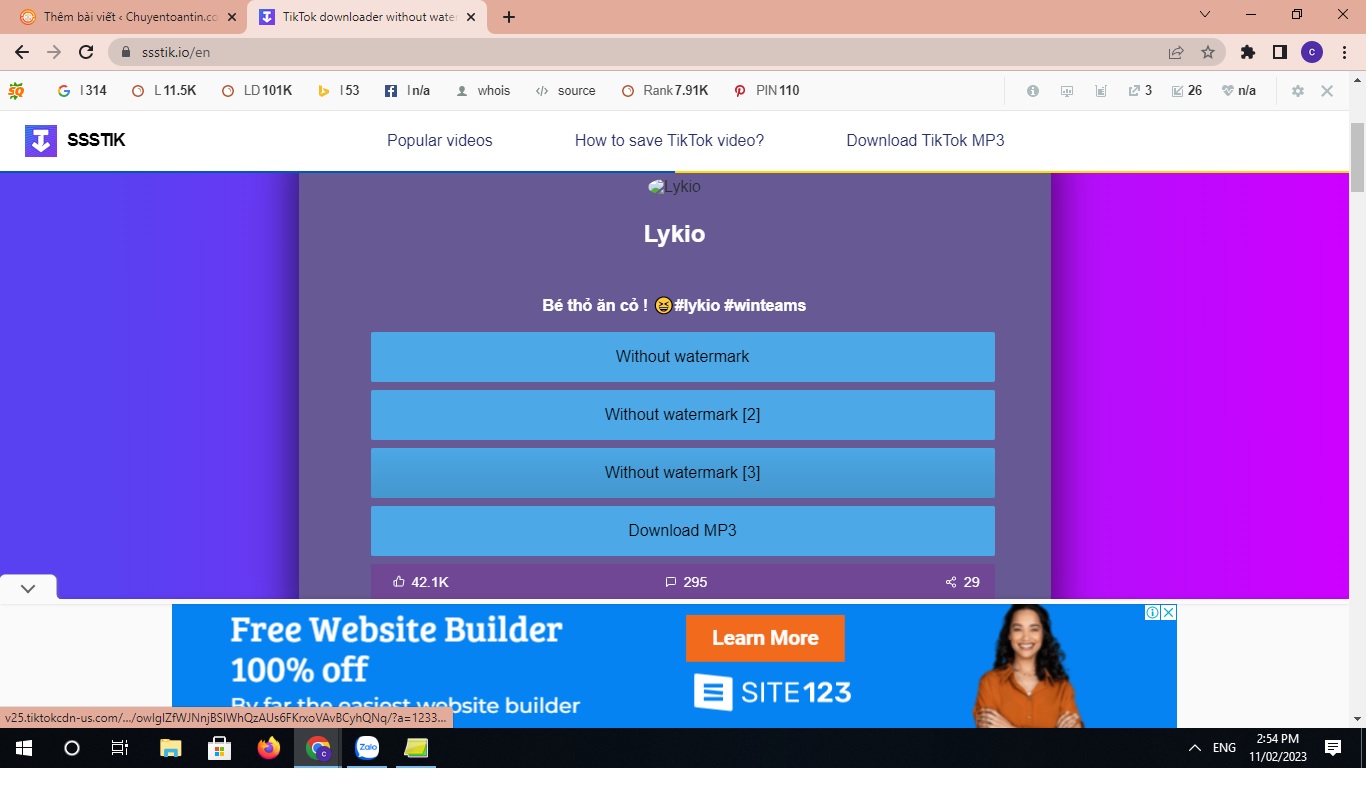
Task: Click the page info icon in SEO toolbar
Action: pyautogui.click(x=1033, y=91)
